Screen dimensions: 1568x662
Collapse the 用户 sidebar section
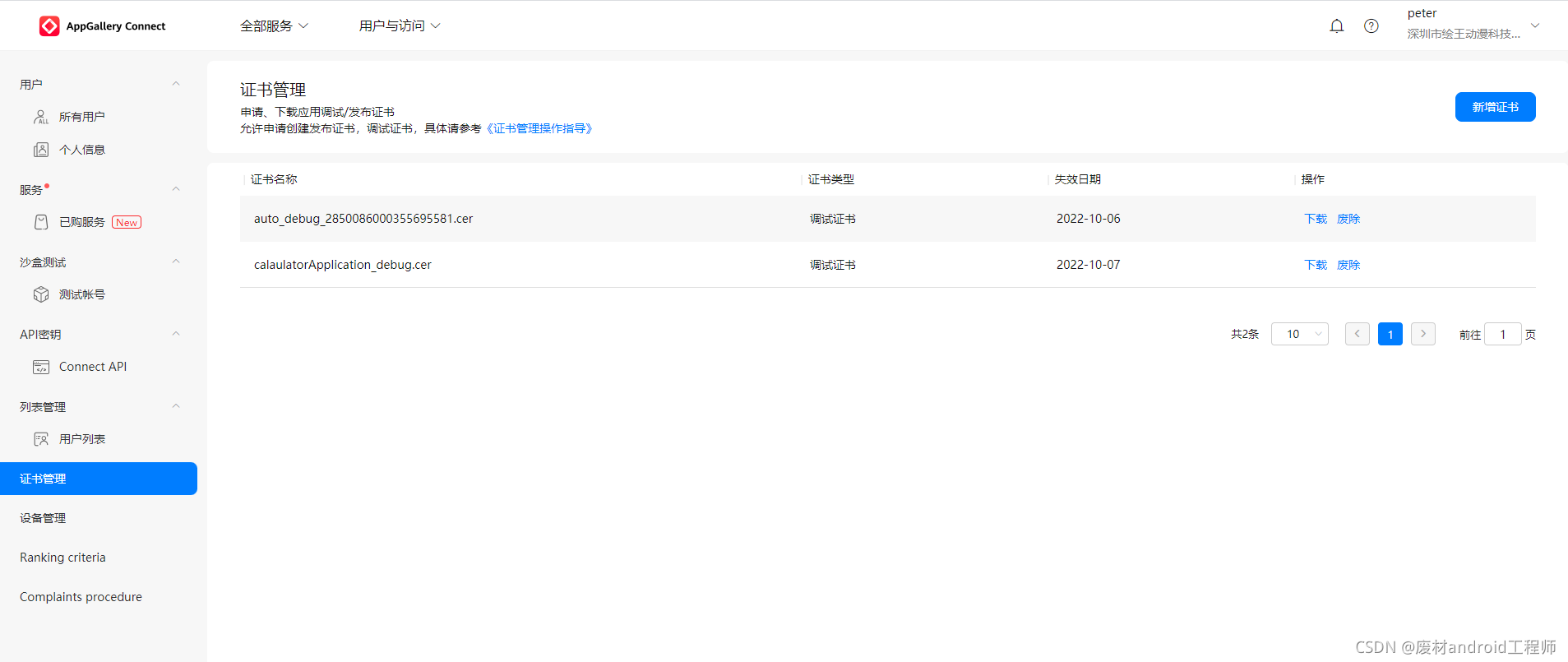[175, 84]
